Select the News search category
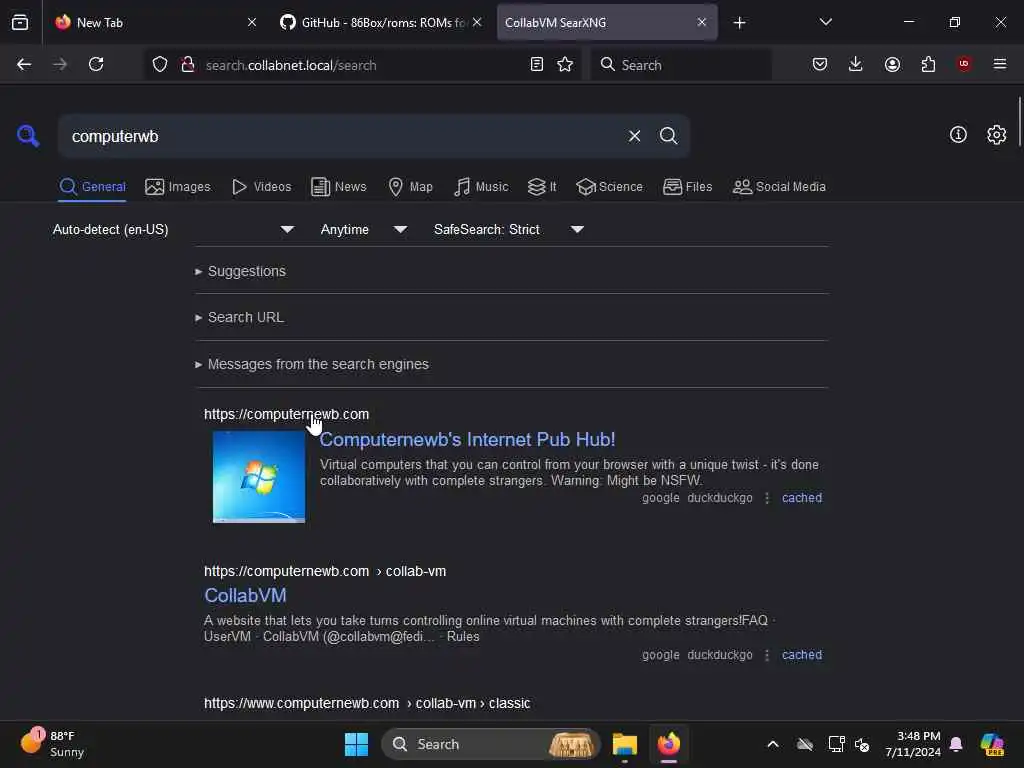This screenshot has height=768, width=1024. coord(339,187)
